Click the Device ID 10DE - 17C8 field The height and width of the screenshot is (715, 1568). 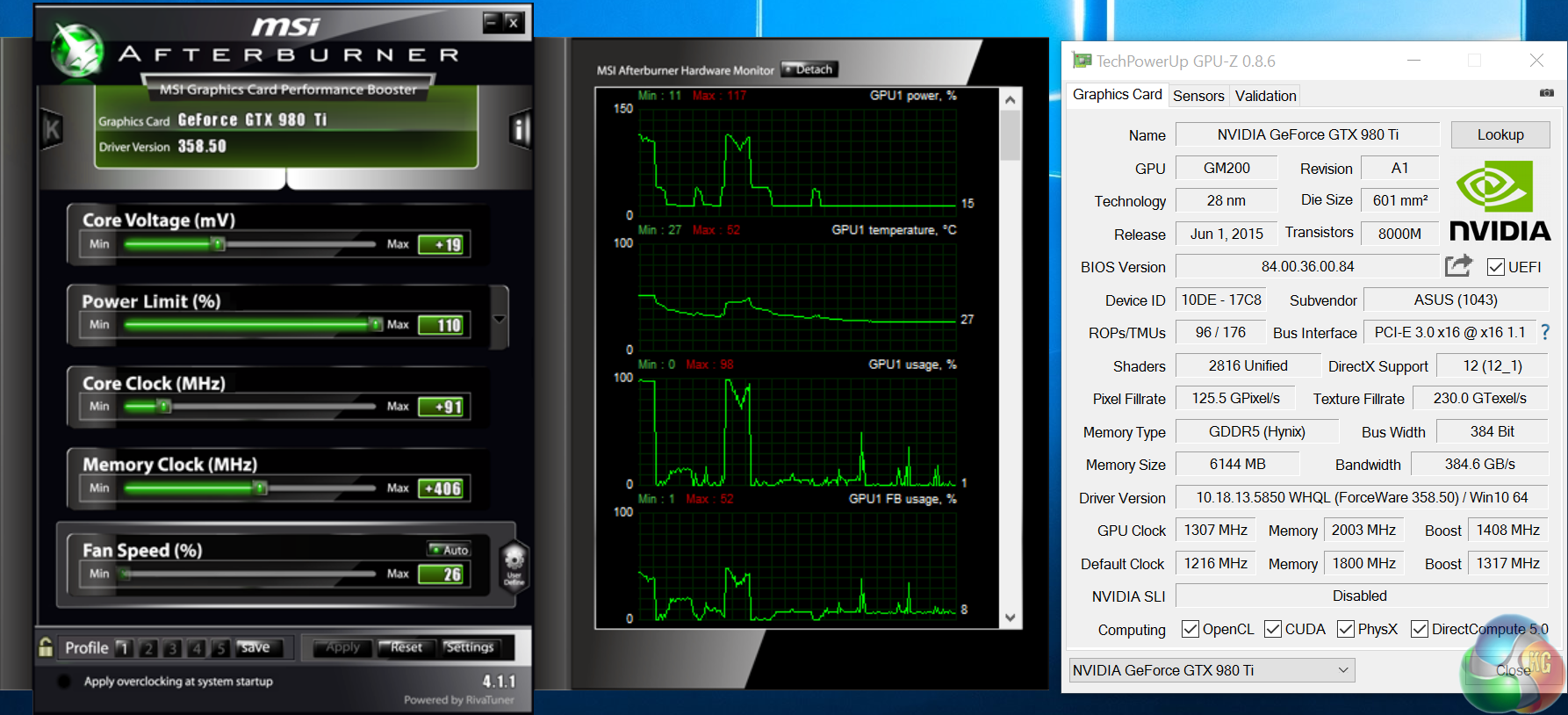click(1221, 300)
